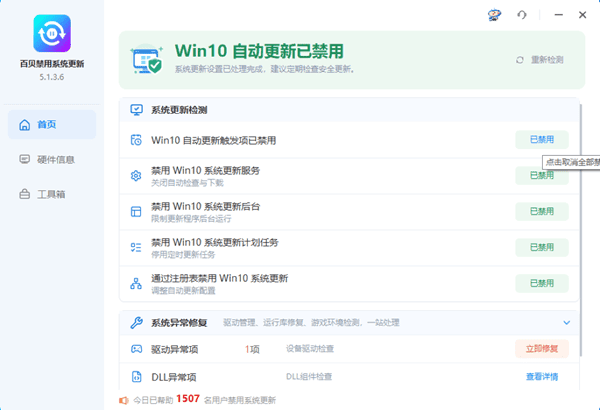Viewport: 600px width, 410px height.
Task: Click the network tree icon for 注册表禁用
Action: (x=136, y=283)
